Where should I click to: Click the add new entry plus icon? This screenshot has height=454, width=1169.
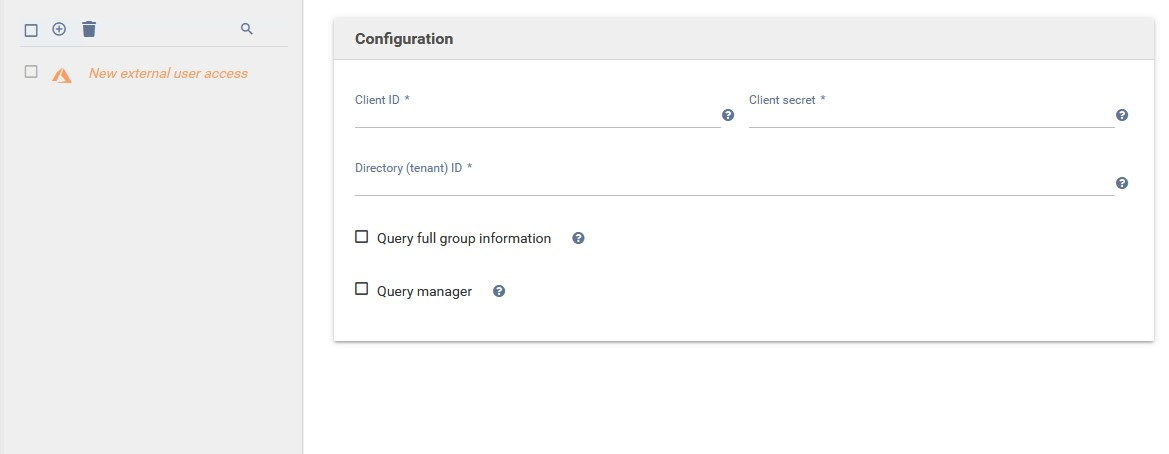pyautogui.click(x=59, y=30)
